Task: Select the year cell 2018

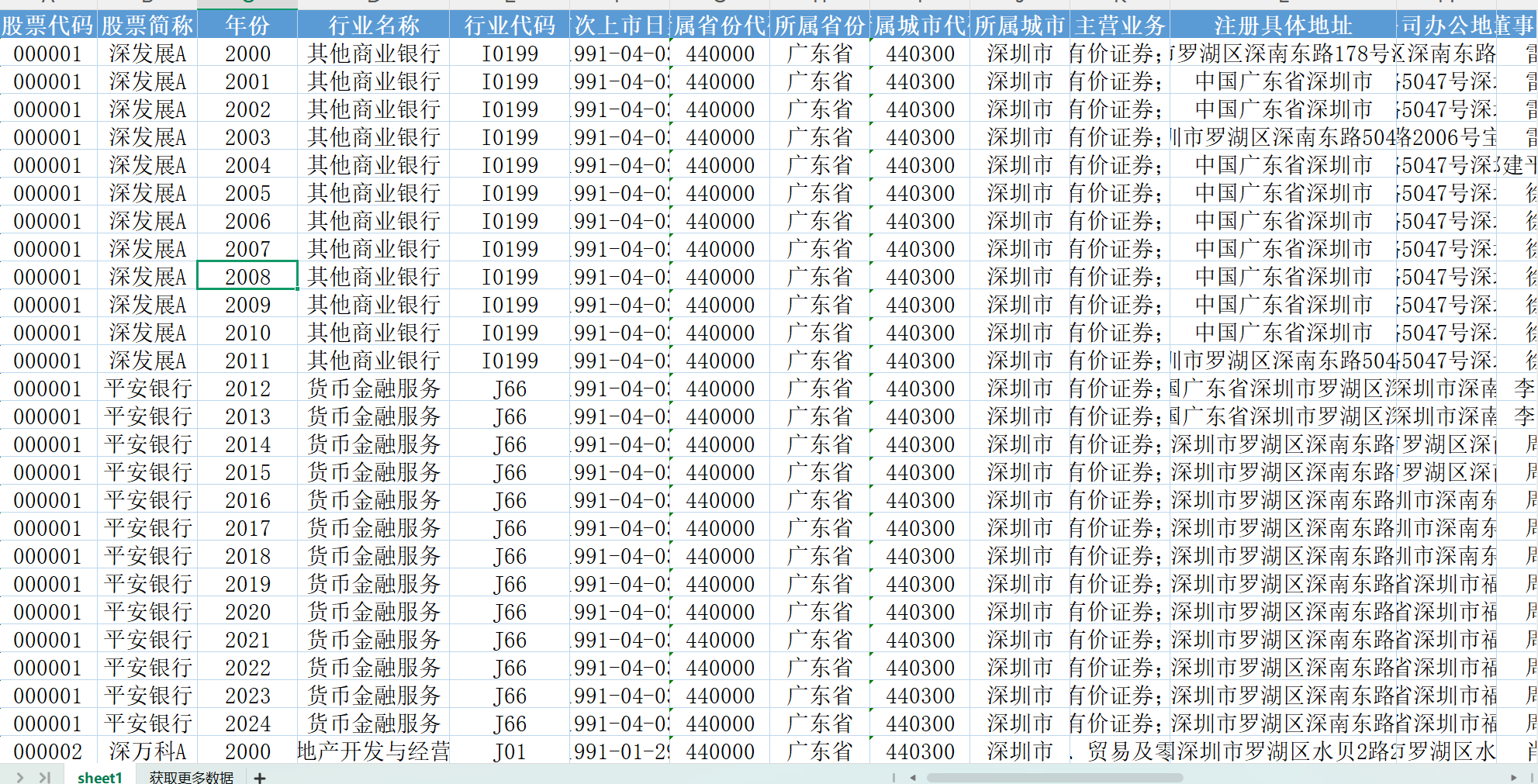Action: [x=247, y=556]
